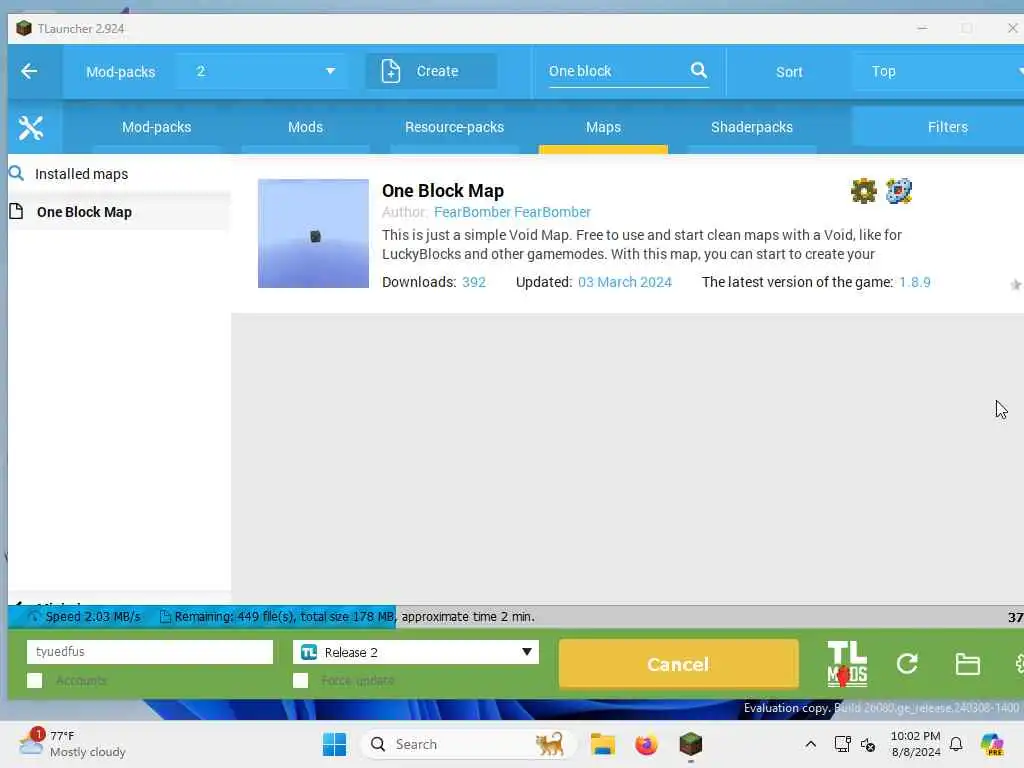
Task: Switch to the Mod-packs tab
Action: 157,127
